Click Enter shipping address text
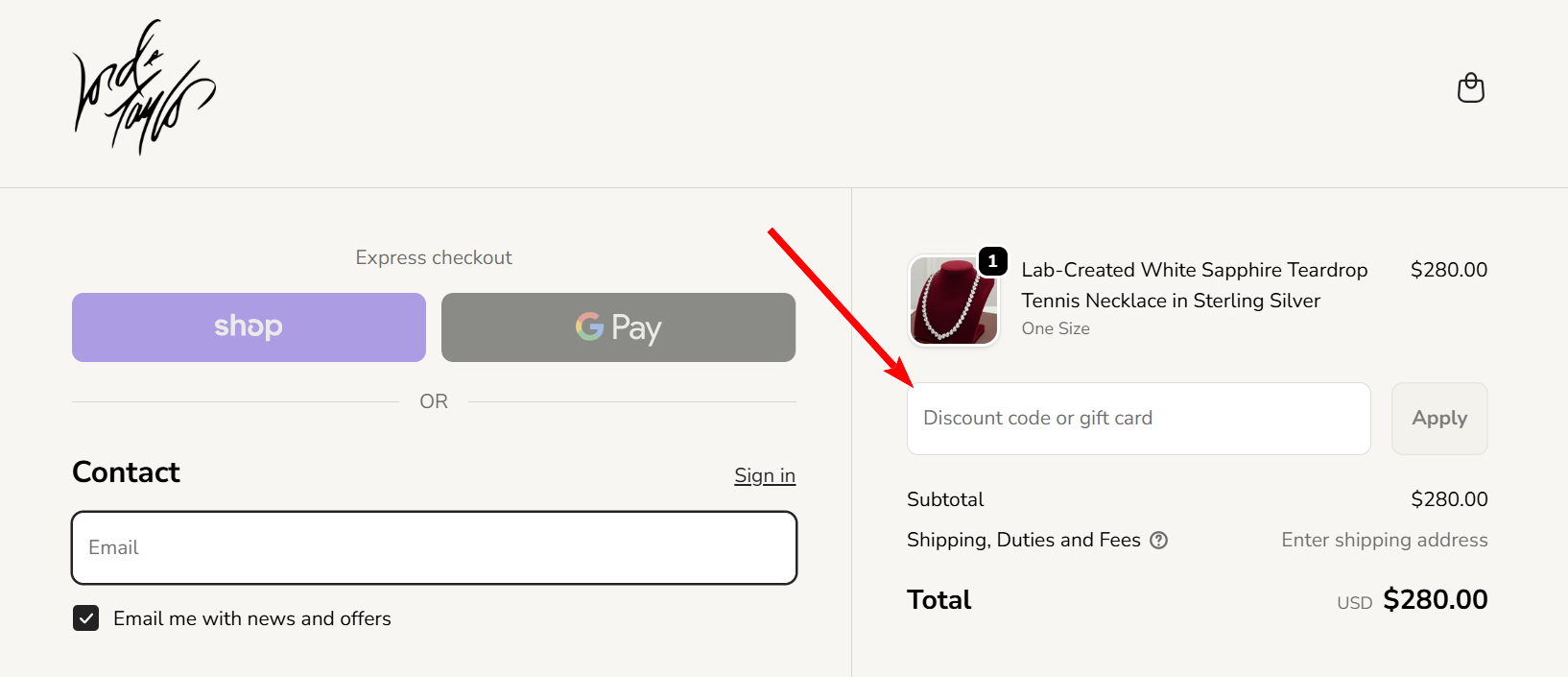 (x=1384, y=540)
